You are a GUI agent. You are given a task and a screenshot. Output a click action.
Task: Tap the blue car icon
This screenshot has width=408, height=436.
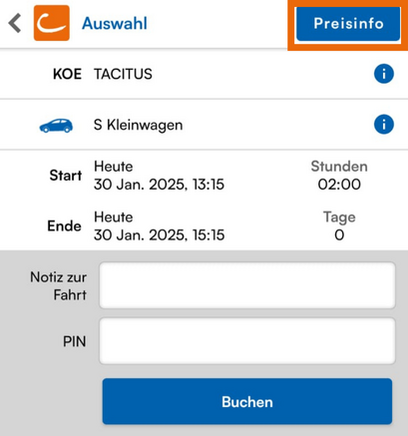coord(56,126)
